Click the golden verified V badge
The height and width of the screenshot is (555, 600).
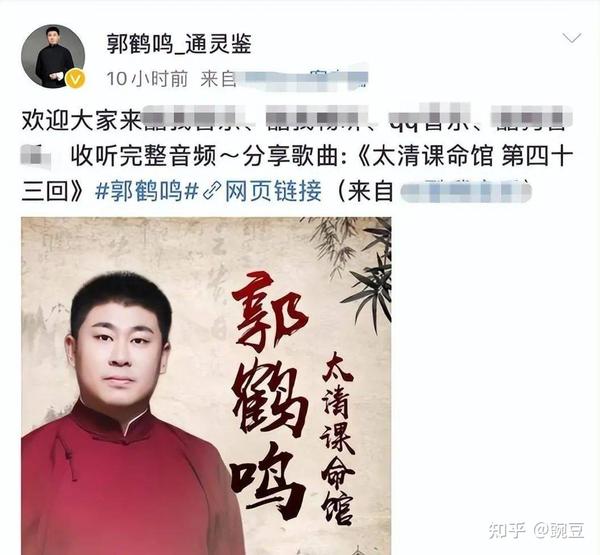[x=75, y=79]
